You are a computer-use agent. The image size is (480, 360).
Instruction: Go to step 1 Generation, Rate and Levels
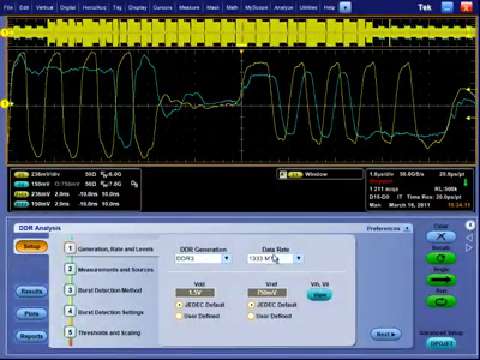(109, 249)
